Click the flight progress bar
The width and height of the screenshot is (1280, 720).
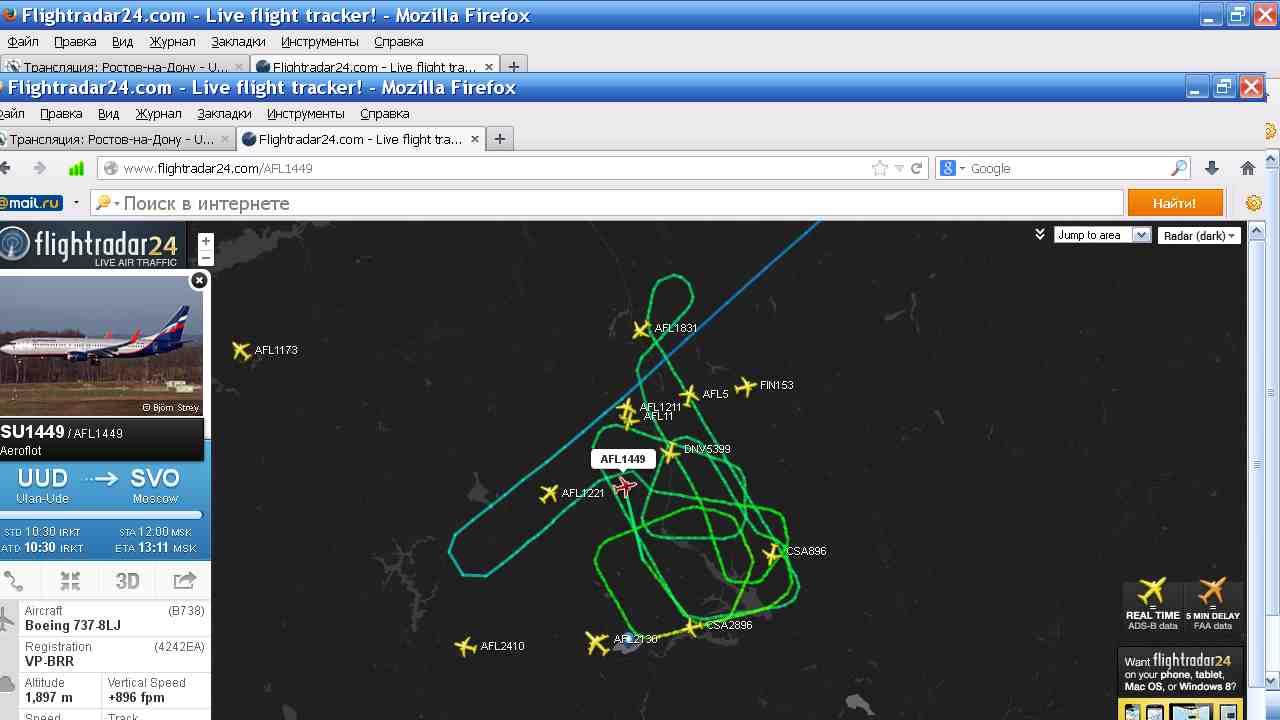click(101, 516)
